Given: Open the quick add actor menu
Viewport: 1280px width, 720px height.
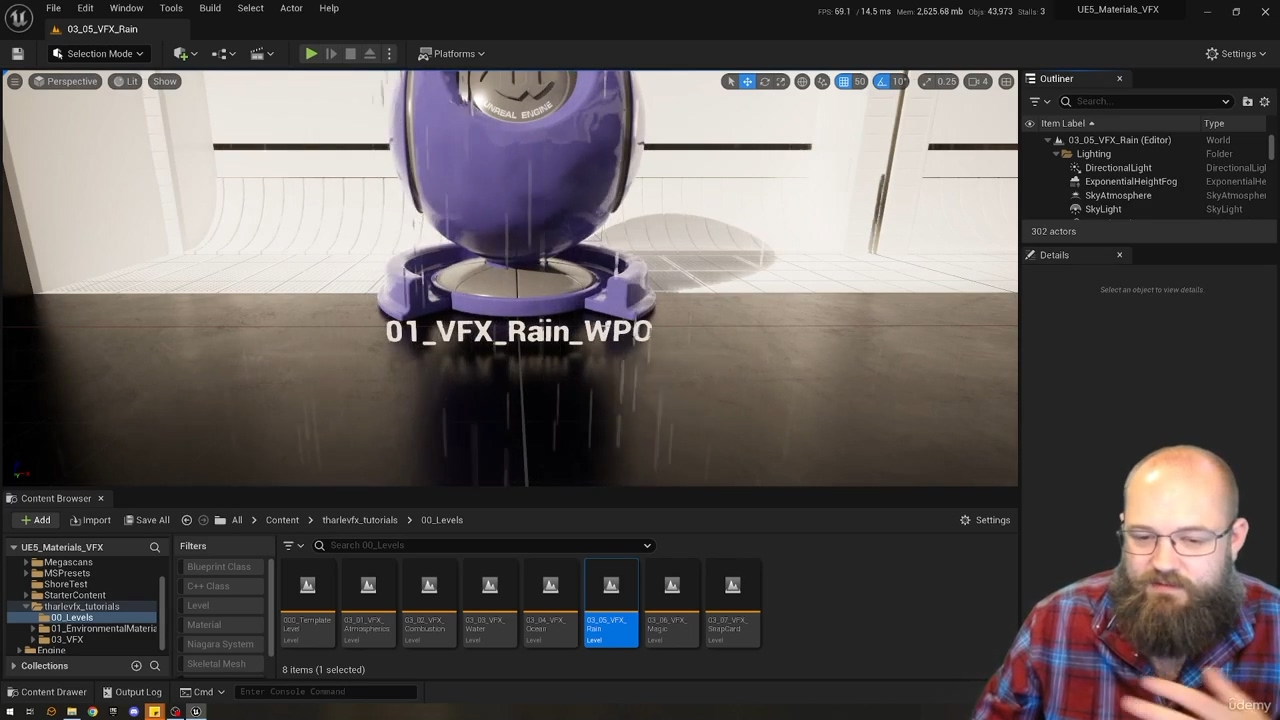Looking at the screenshot, I should click(x=185, y=54).
